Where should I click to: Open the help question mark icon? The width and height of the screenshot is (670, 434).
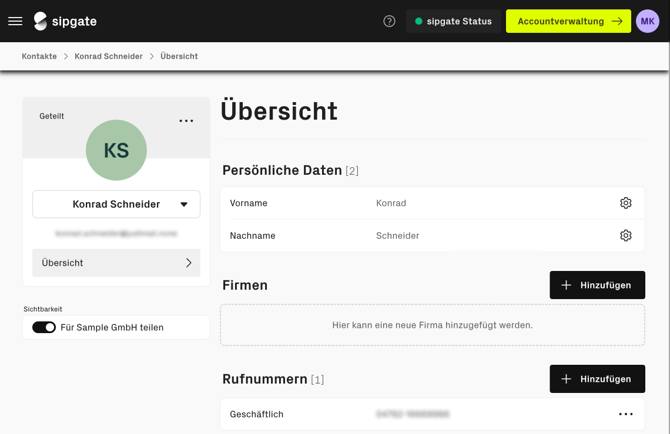point(389,21)
